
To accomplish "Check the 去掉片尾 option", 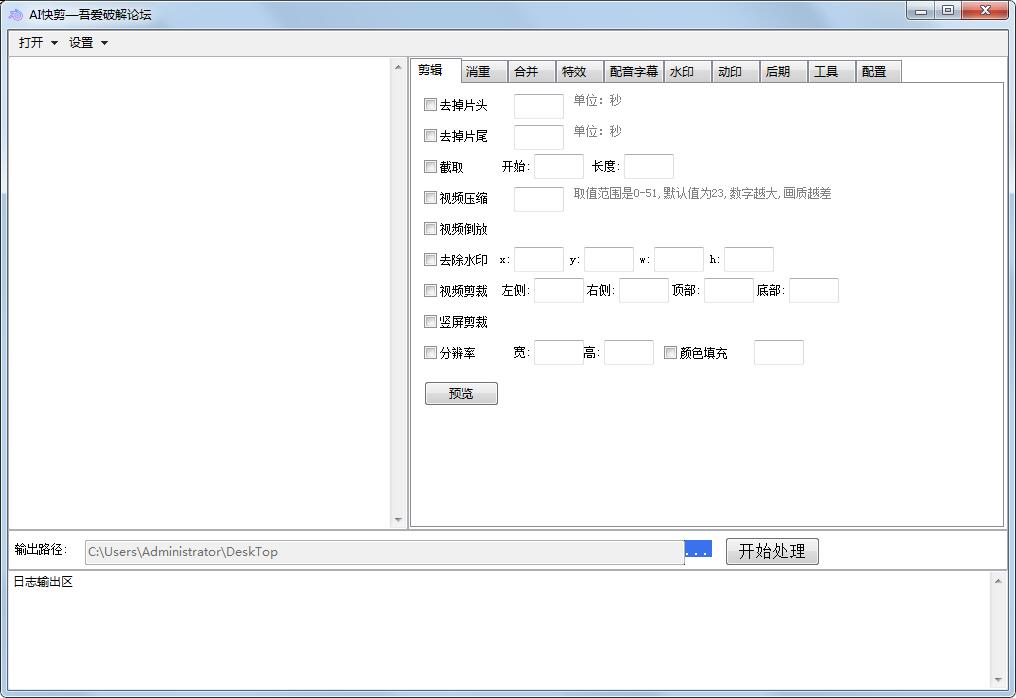I will 430,135.
